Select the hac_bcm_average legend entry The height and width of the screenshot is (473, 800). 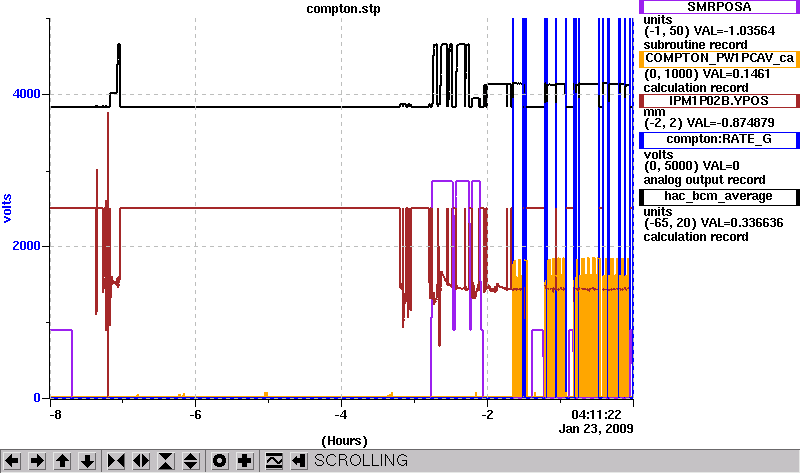[x=719, y=197]
